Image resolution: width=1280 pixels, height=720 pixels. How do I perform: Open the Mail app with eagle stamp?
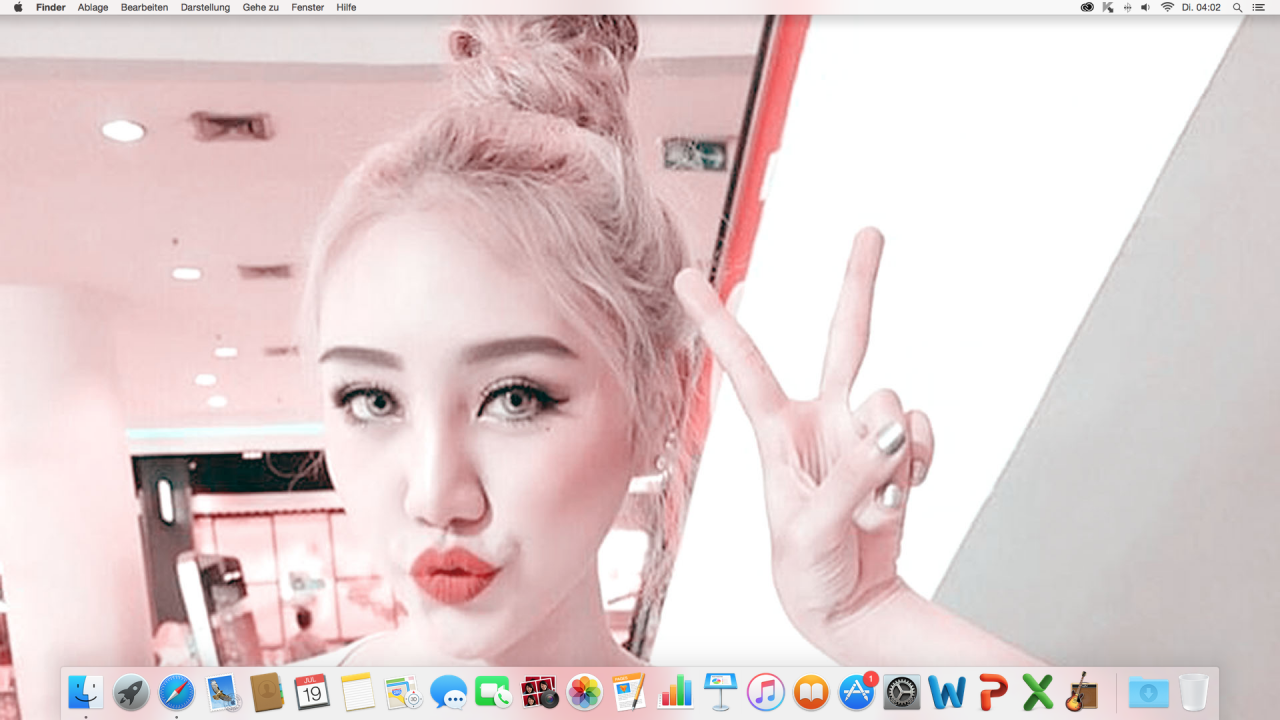tap(222, 692)
